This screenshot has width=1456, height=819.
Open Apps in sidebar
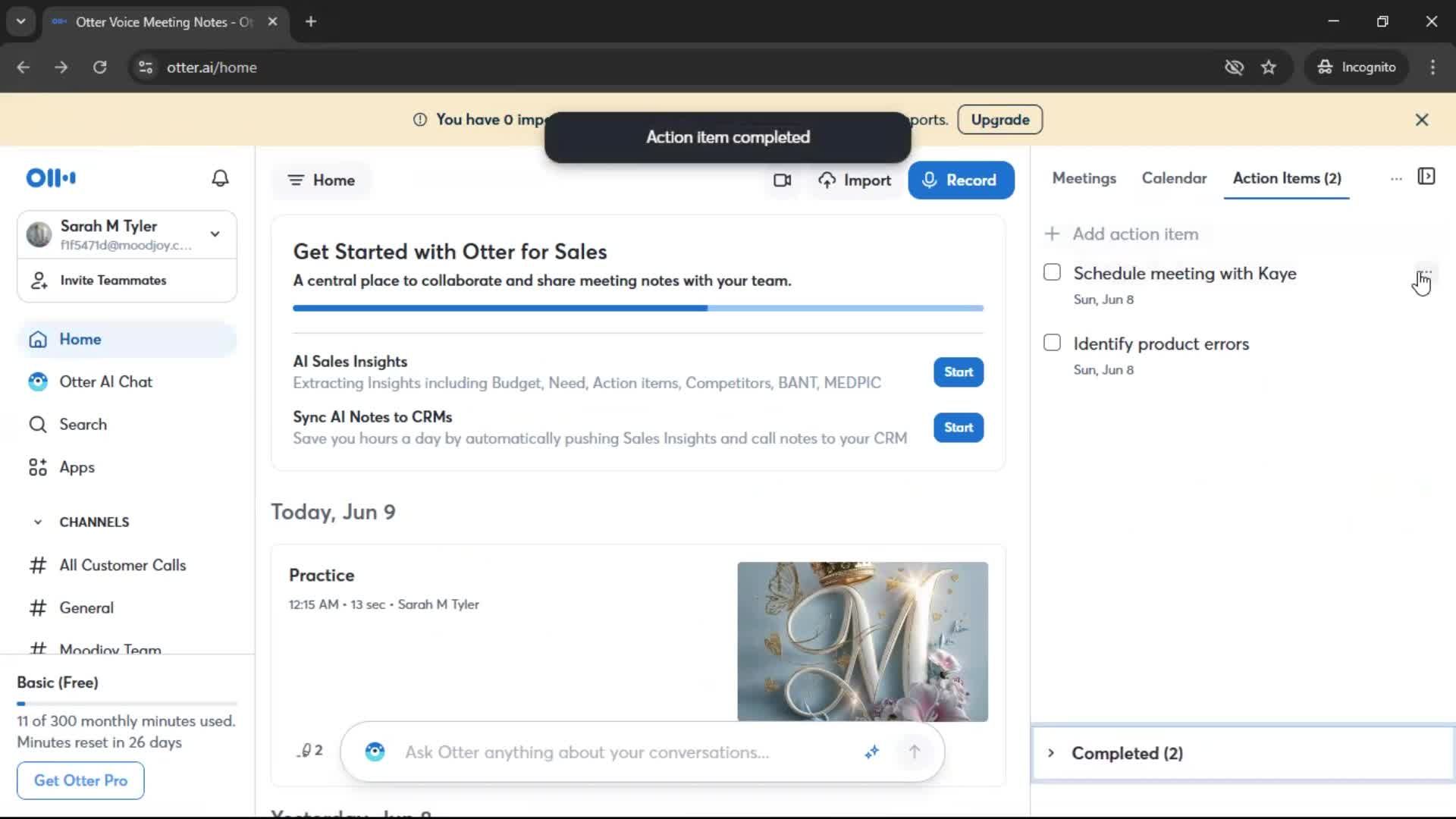[127, 467]
